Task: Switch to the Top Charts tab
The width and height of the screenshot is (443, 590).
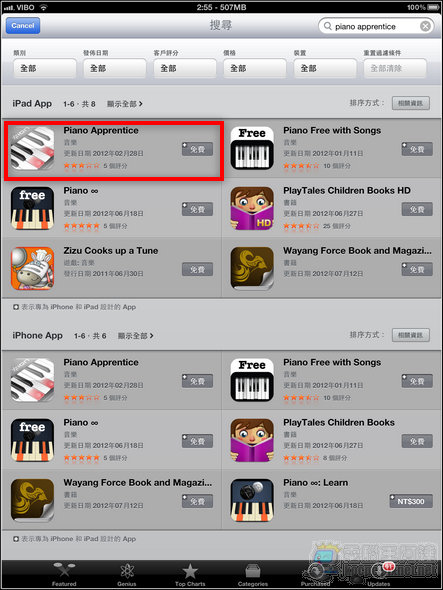Action: [190, 575]
